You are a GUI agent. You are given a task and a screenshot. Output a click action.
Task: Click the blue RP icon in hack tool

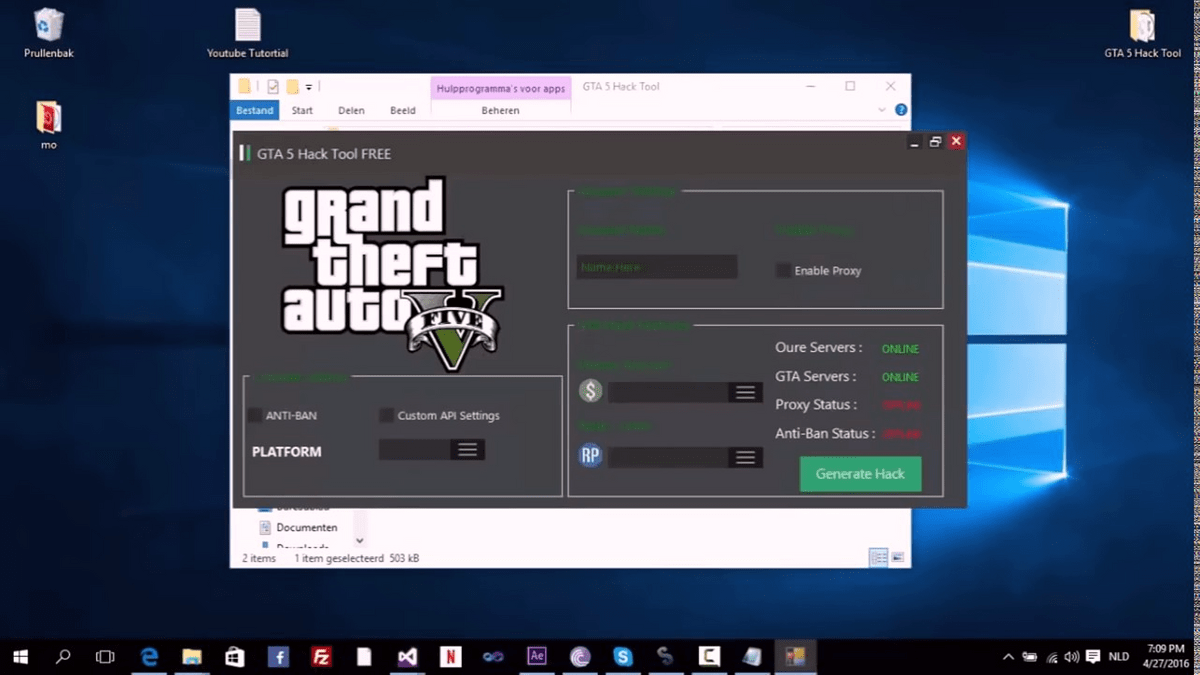pyautogui.click(x=590, y=456)
